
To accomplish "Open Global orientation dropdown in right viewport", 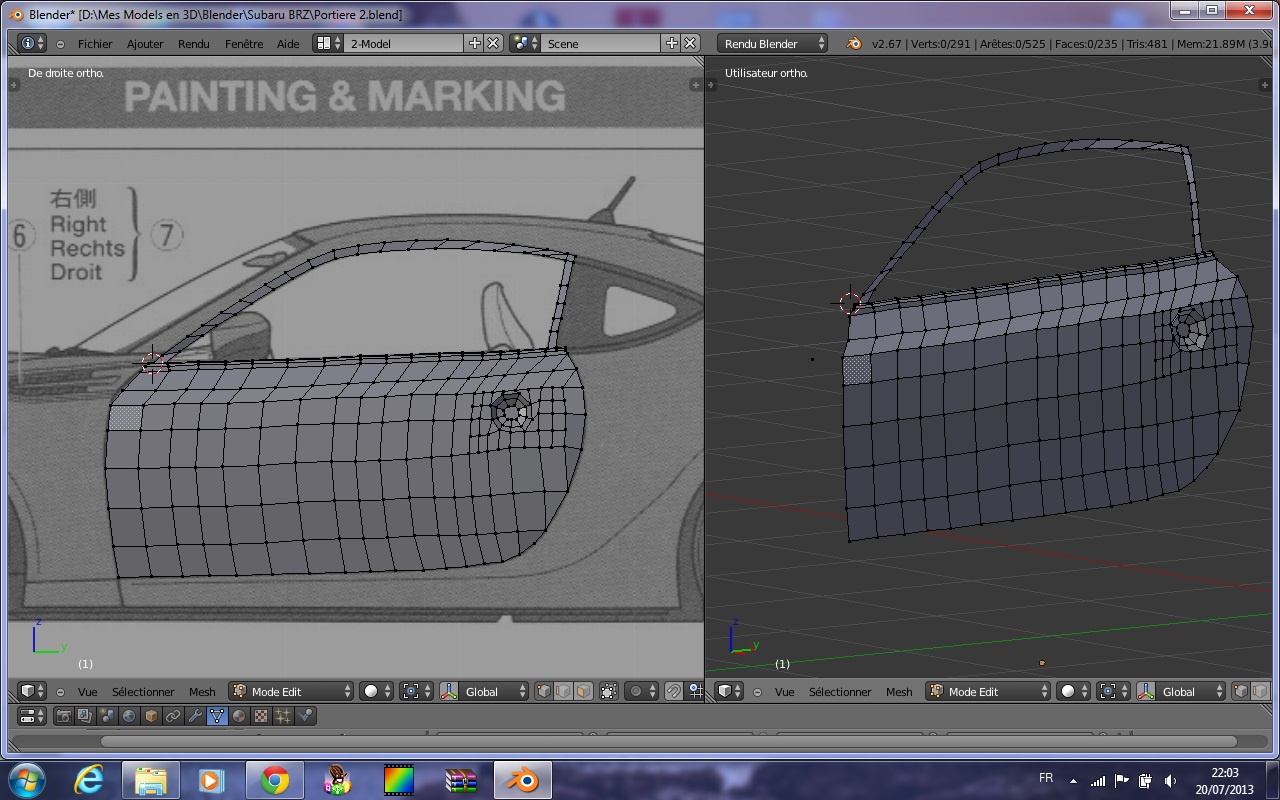I will point(1192,691).
